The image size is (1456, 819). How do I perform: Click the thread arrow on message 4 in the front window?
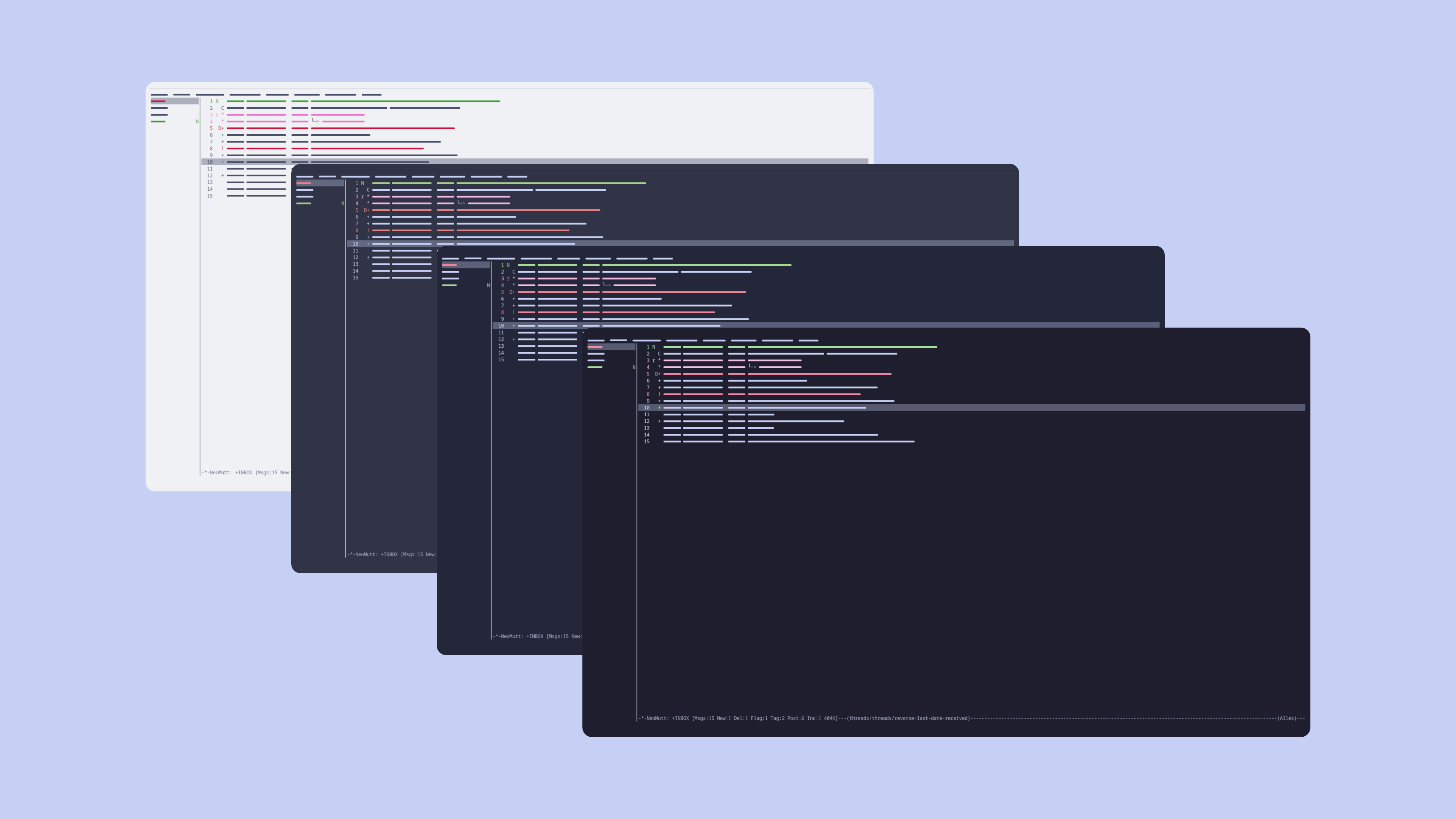point(752,367)
